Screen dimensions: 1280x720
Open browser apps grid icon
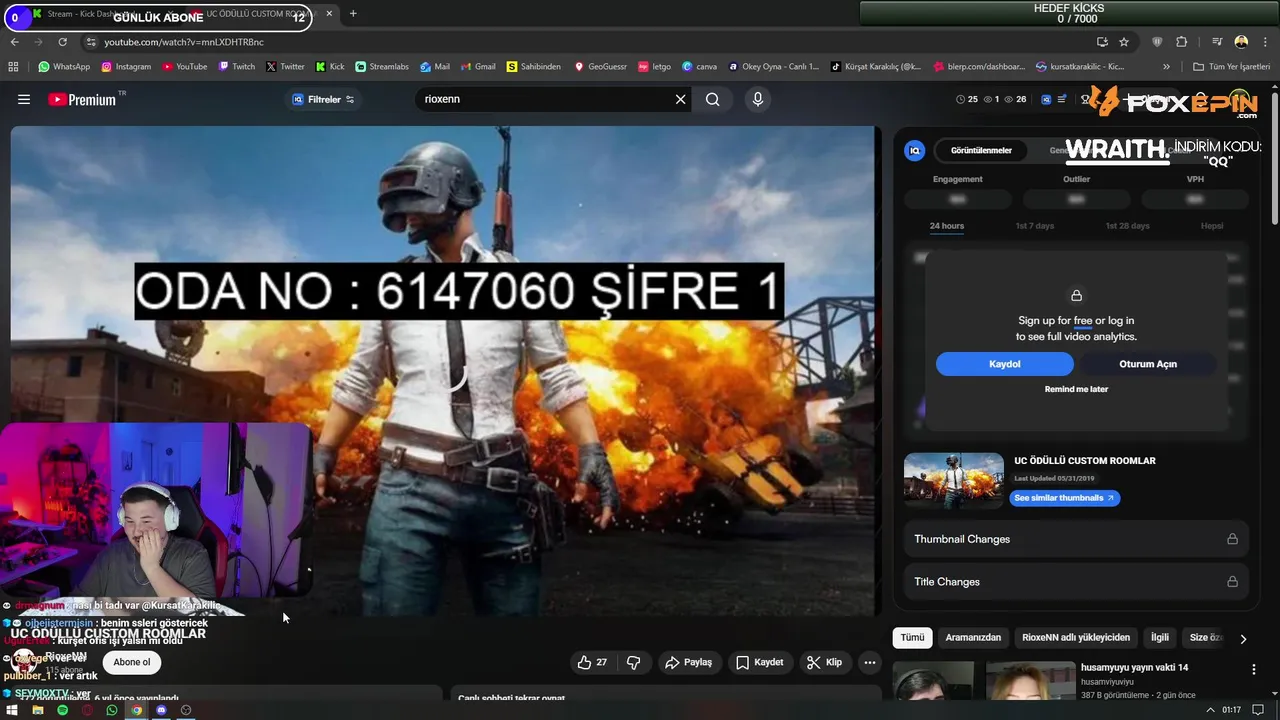click(x=13, y=67)
